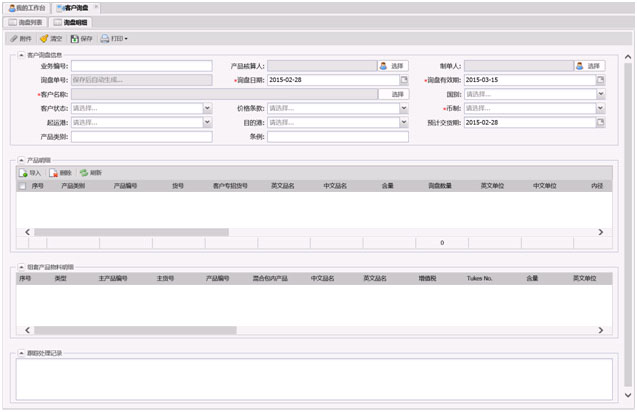Viewport: 637px width, 412px height.
Task: Click 删除 (delete) in product details toolbar
Action: pyautogui.click(x=60, y=172)
